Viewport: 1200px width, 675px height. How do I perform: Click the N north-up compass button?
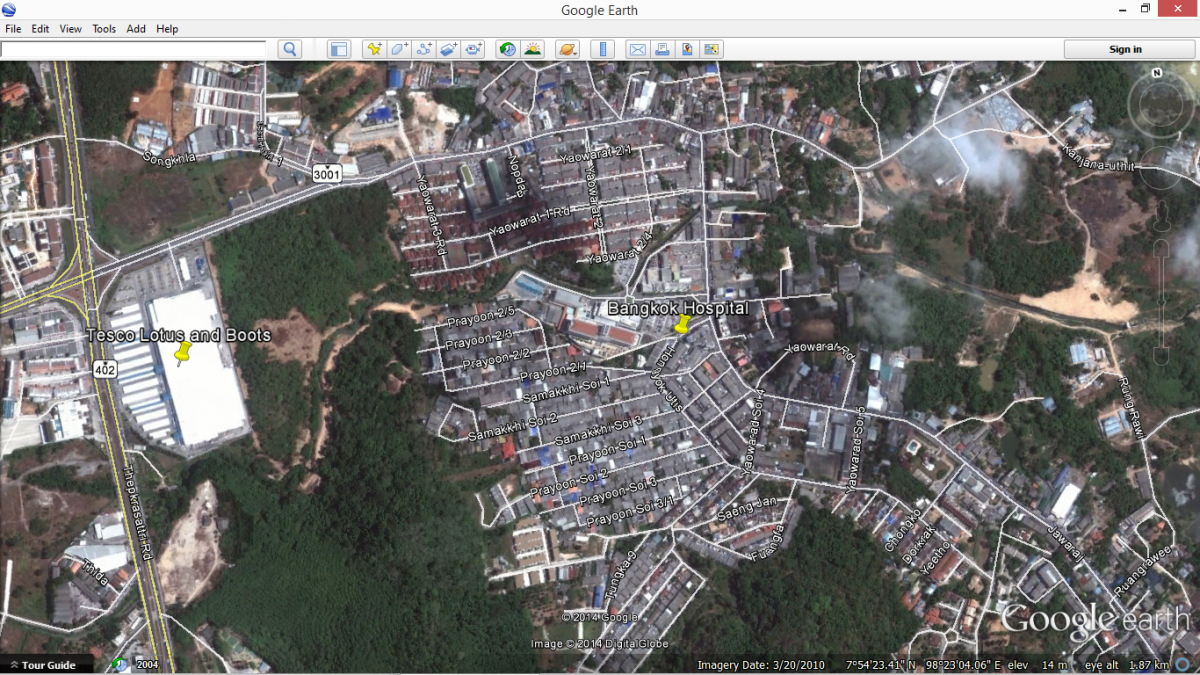pyautogui.click(x=1157, y=73)
